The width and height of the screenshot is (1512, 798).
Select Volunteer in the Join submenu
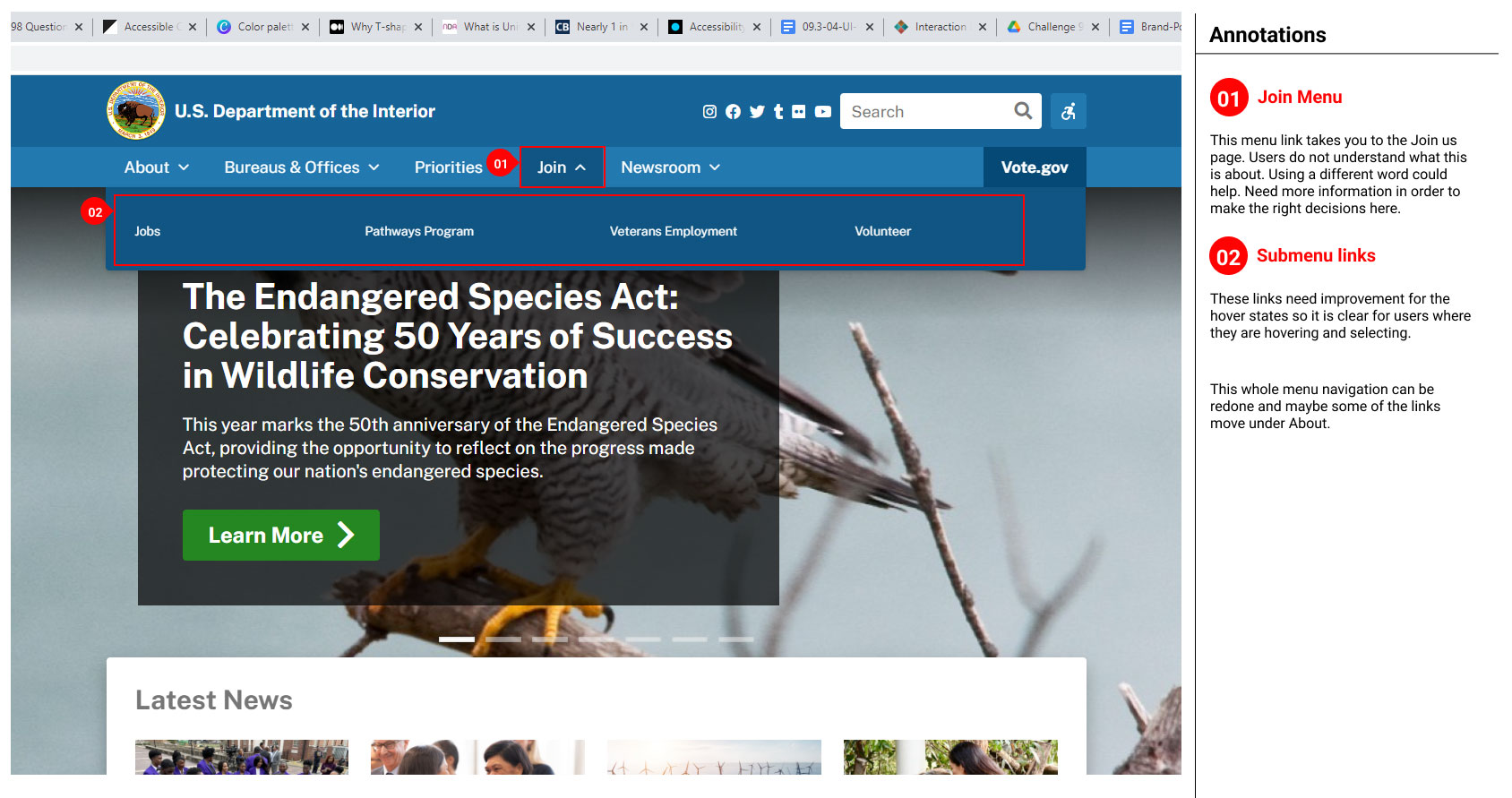882,231
